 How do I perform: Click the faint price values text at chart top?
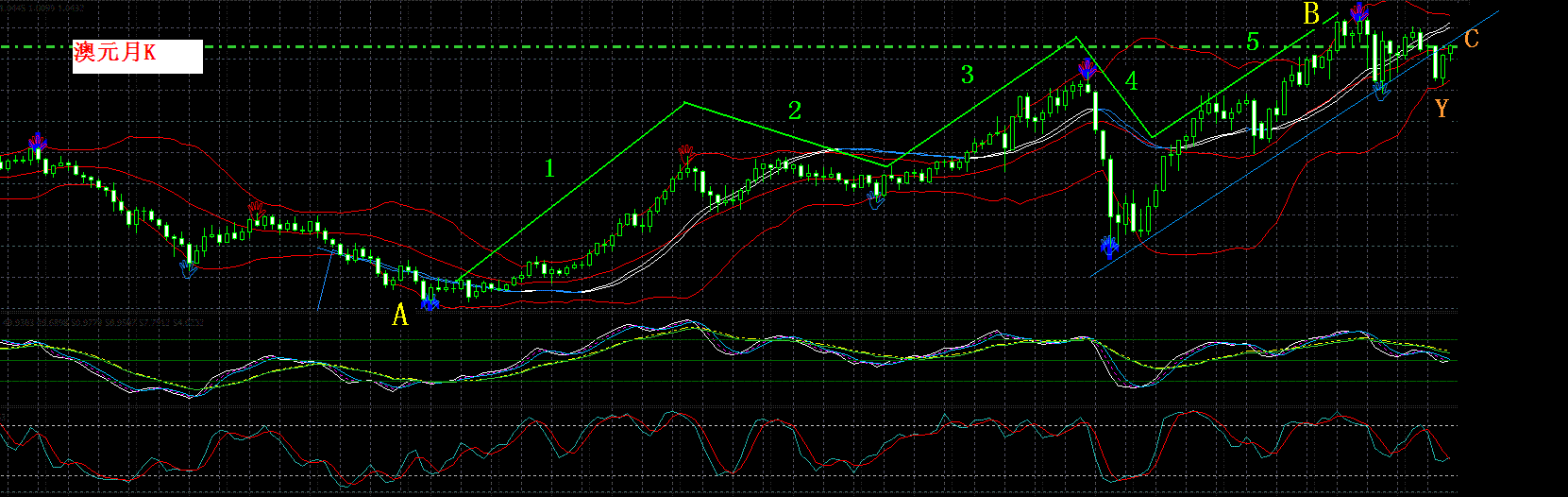pos(42,8)
